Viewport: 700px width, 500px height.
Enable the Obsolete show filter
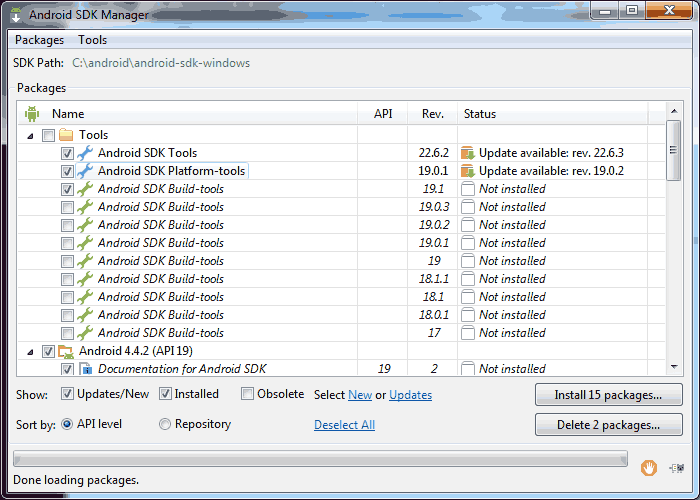(x=247, y=394)
